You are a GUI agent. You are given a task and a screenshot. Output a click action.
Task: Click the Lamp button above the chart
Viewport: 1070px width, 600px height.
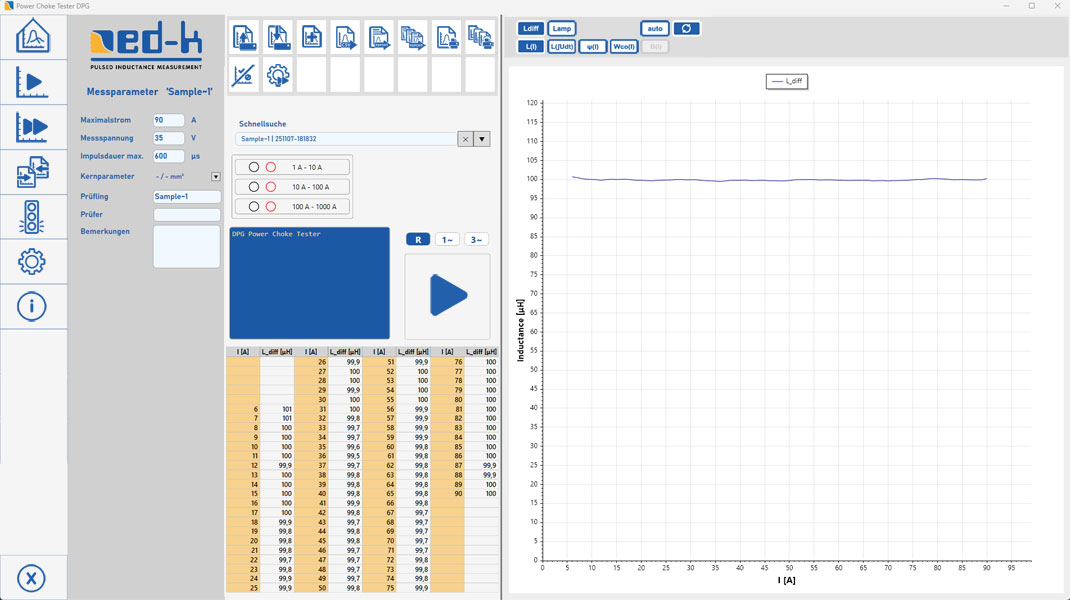[562, 28]
